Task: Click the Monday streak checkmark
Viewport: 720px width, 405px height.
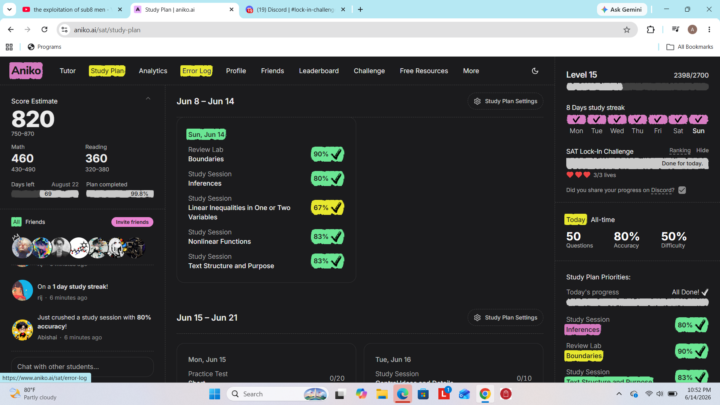Action: 576,119
